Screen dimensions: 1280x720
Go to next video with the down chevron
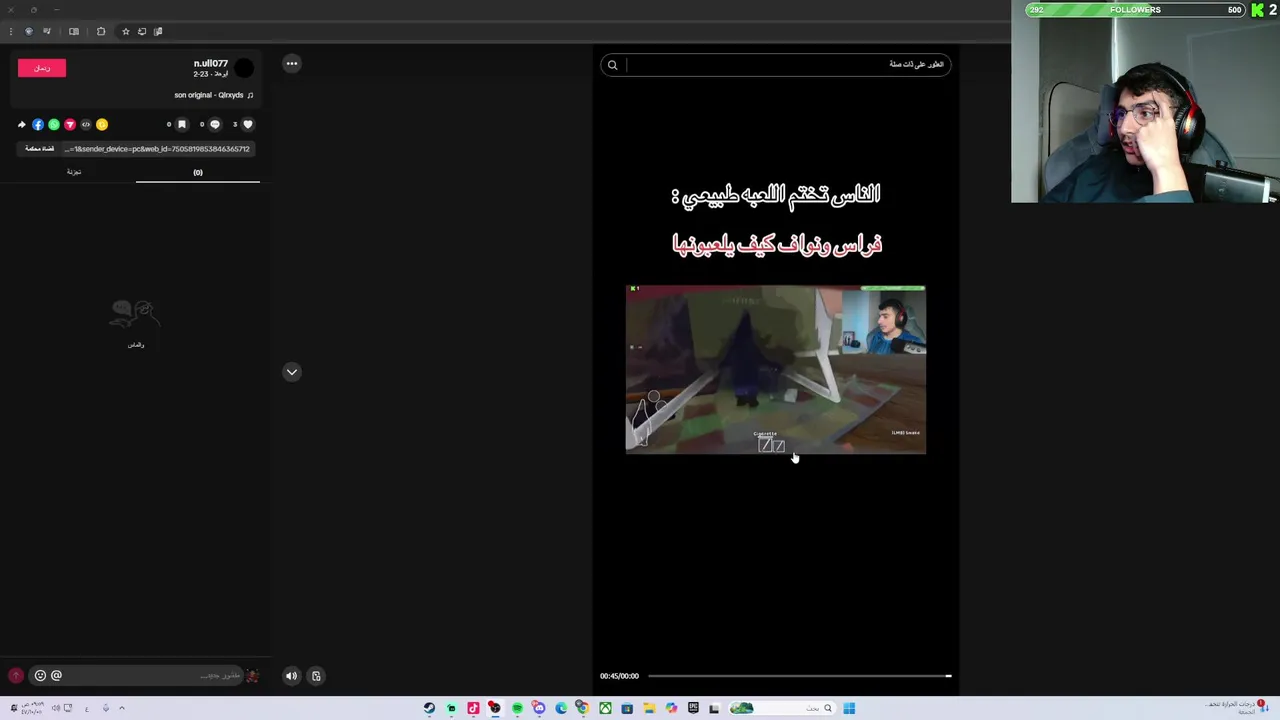(x=292, y=372)
